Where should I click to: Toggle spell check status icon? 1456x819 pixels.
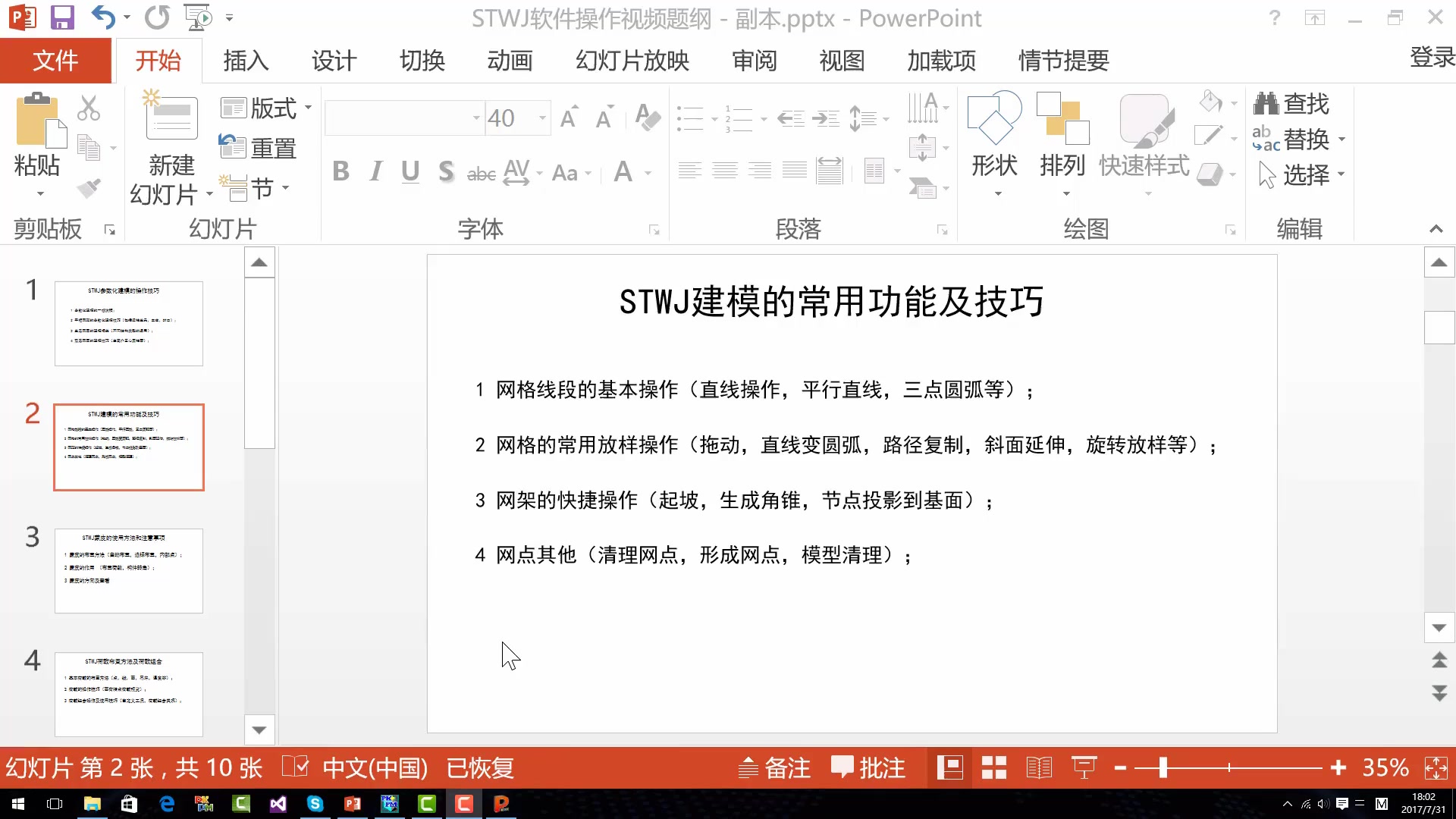[x=295, y=767]
